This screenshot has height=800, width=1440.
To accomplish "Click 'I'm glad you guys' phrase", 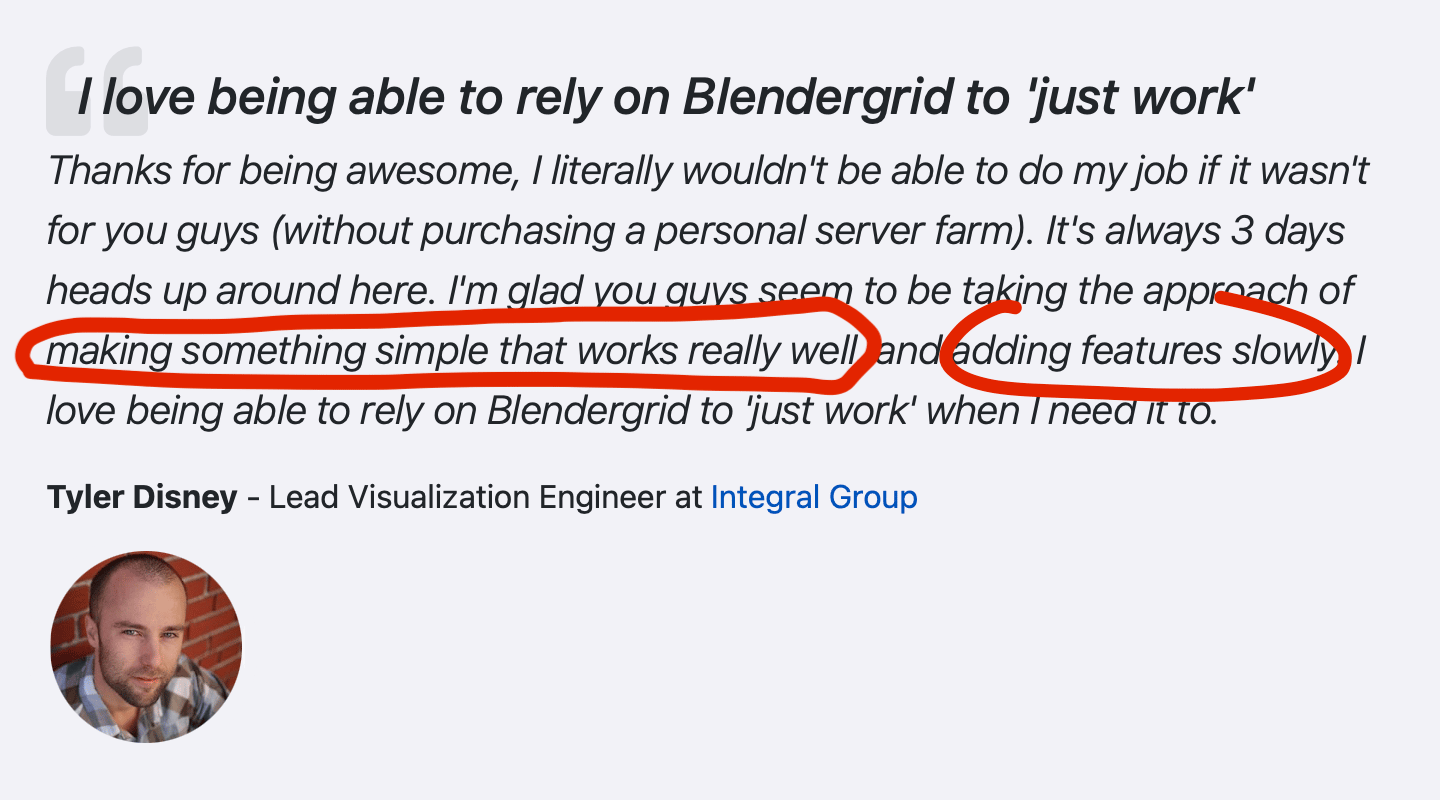I will (x=597, y=292).
